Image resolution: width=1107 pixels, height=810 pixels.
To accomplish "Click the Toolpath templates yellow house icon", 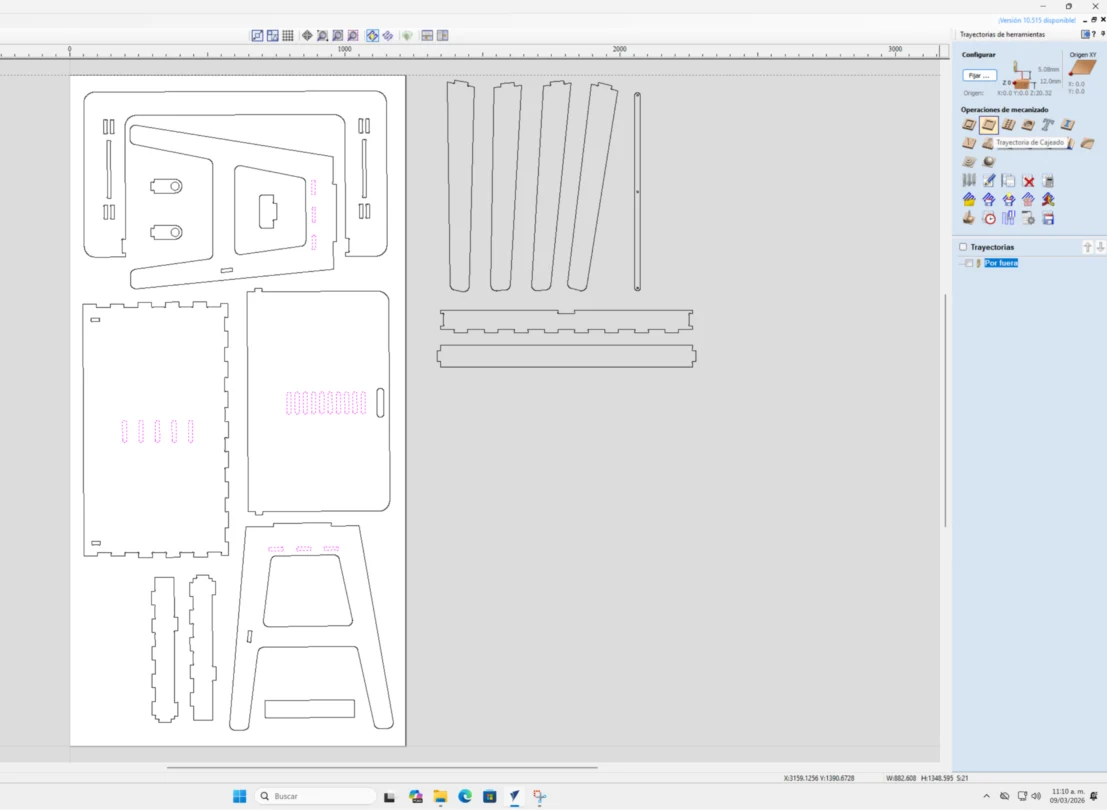I will pyautogui.click(x=969, y=200).
